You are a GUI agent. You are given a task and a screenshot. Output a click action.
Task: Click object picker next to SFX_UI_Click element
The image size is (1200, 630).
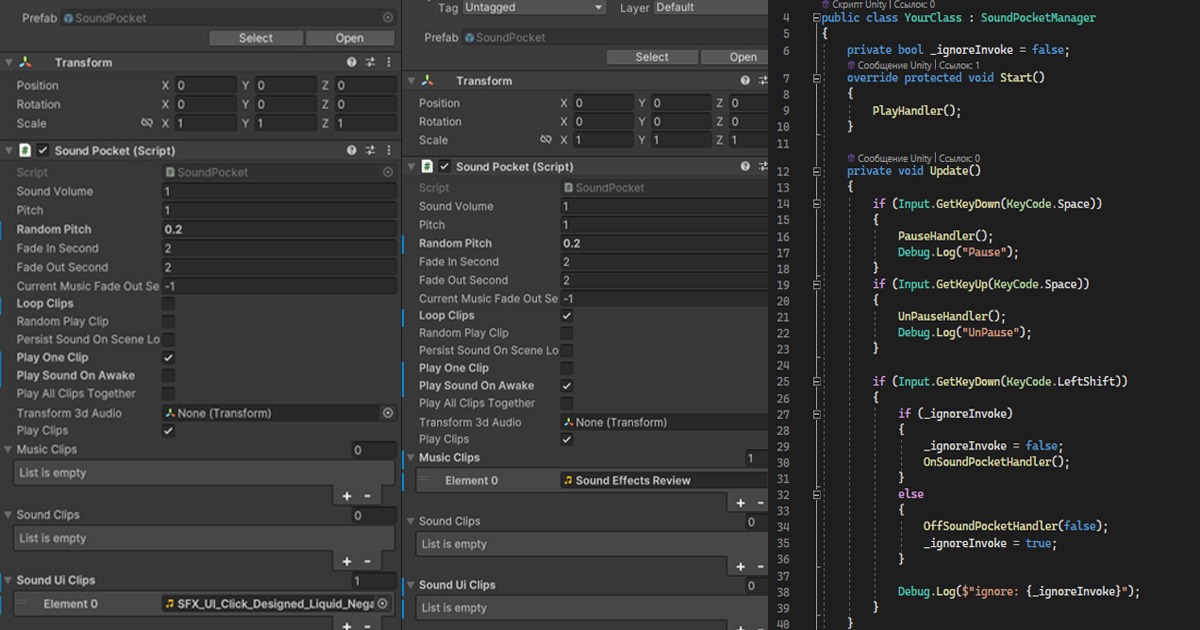click(383, 604)
